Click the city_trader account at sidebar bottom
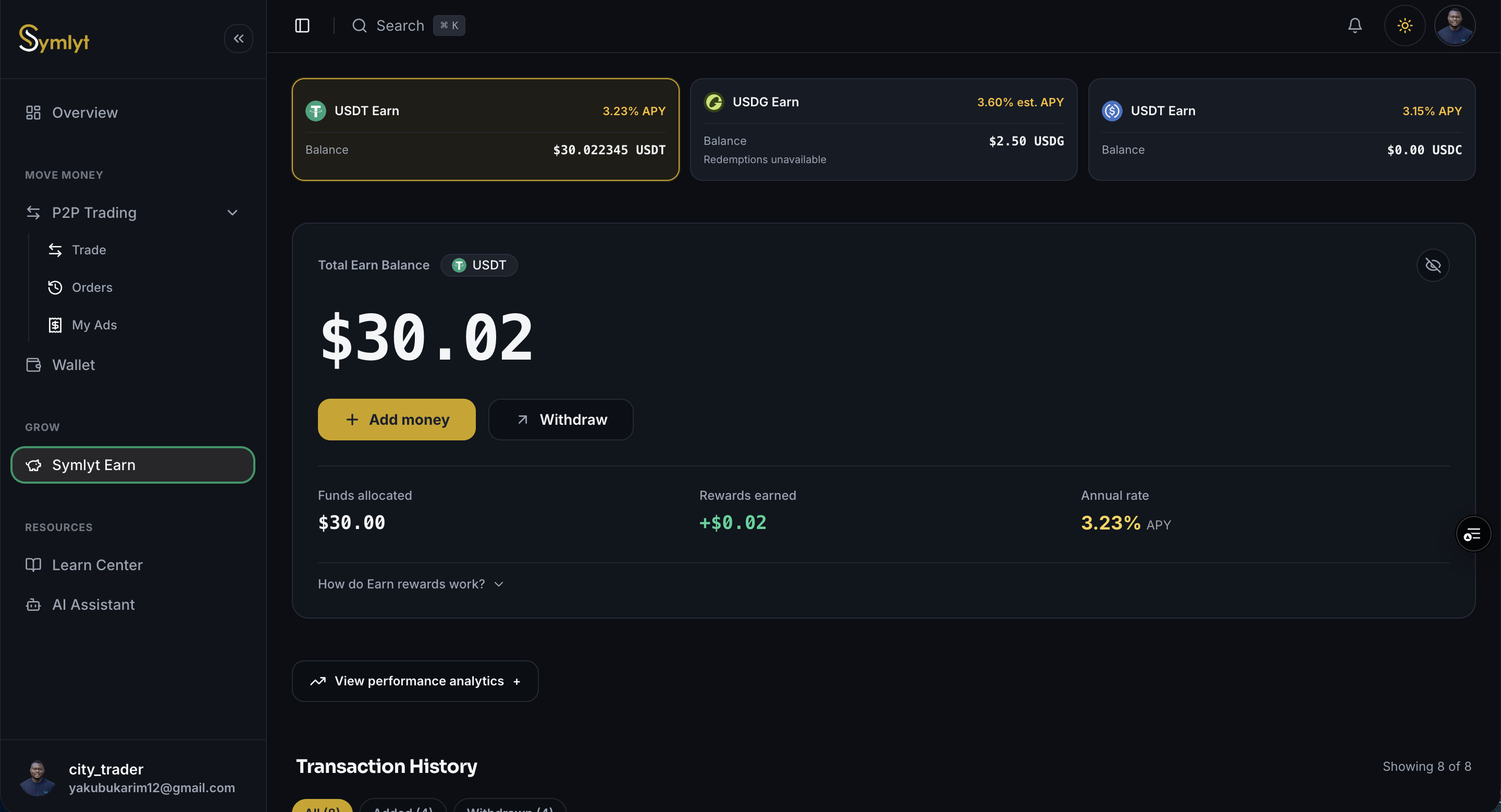 pyautogui.click(x=133, y=778)
